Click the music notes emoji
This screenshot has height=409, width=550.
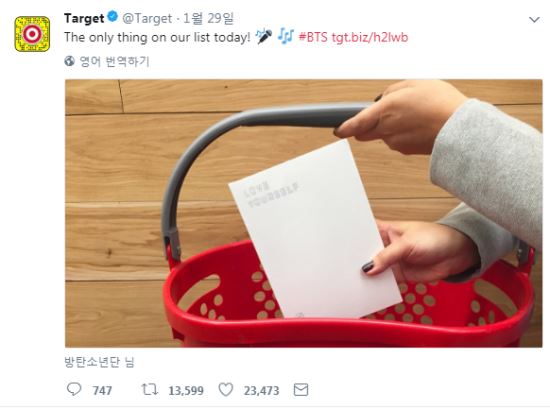[286, 36]
